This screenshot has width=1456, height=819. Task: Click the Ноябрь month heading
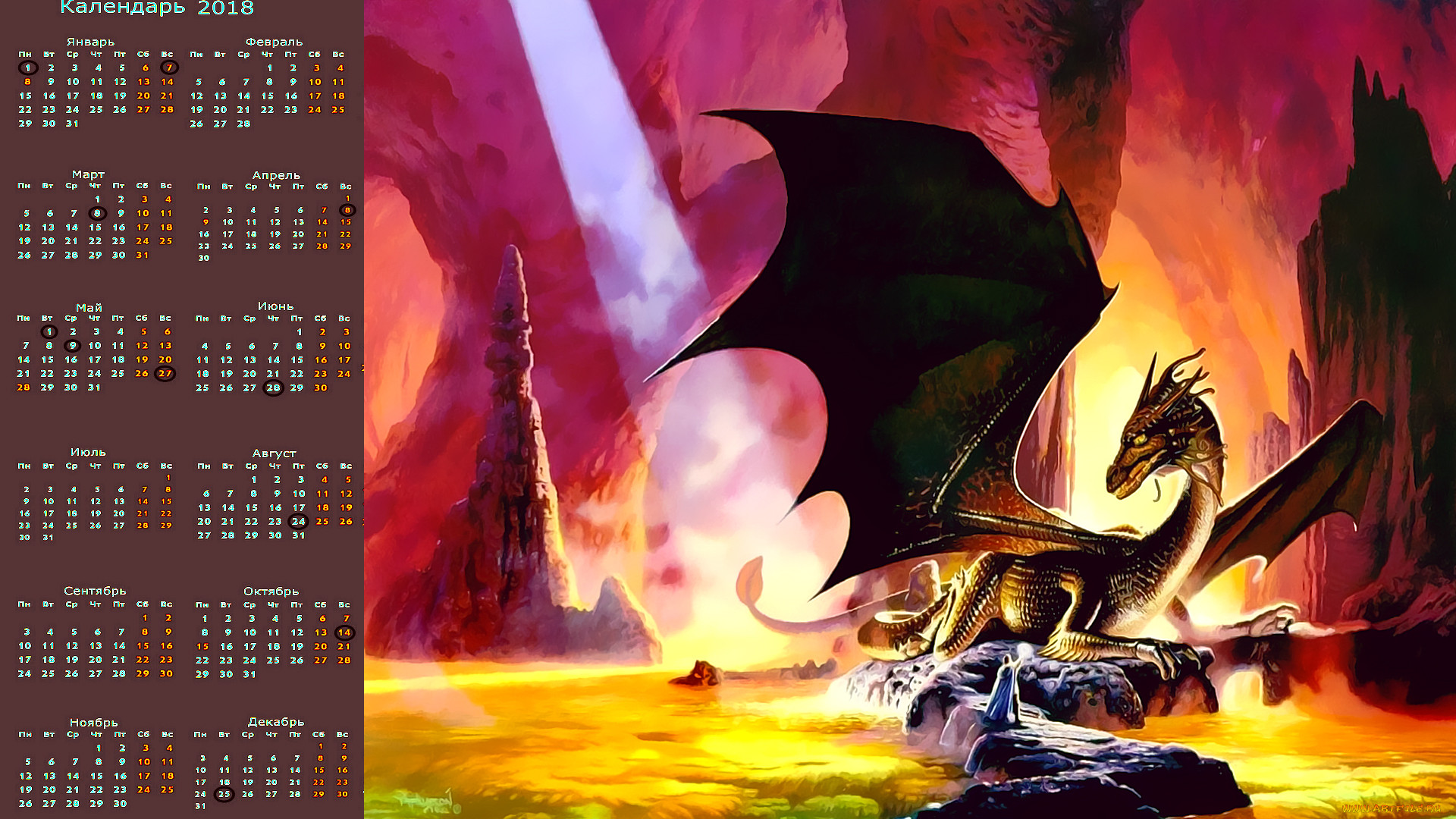coord(94,723)
